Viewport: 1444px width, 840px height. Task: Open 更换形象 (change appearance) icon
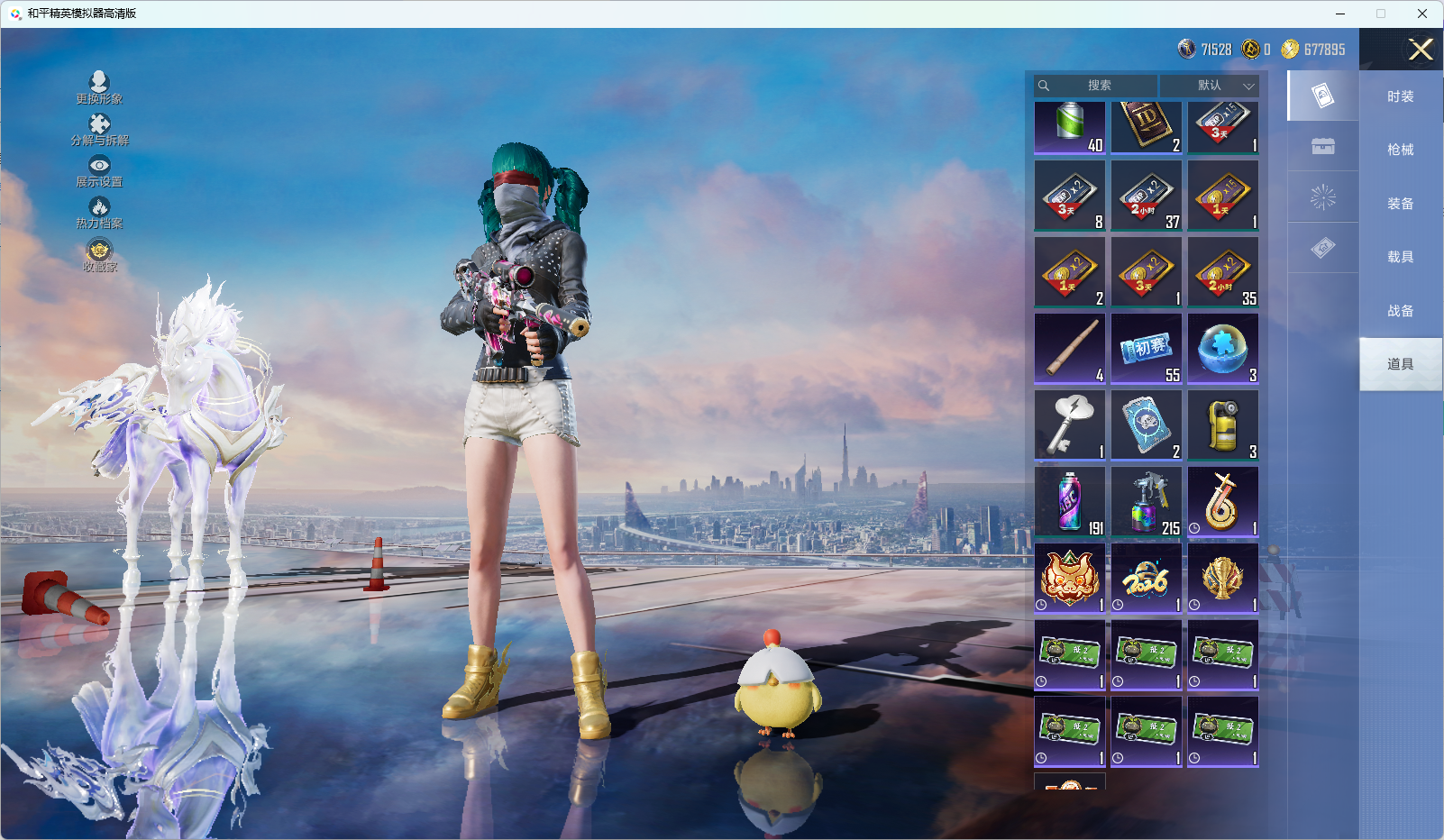coord(99,83)
